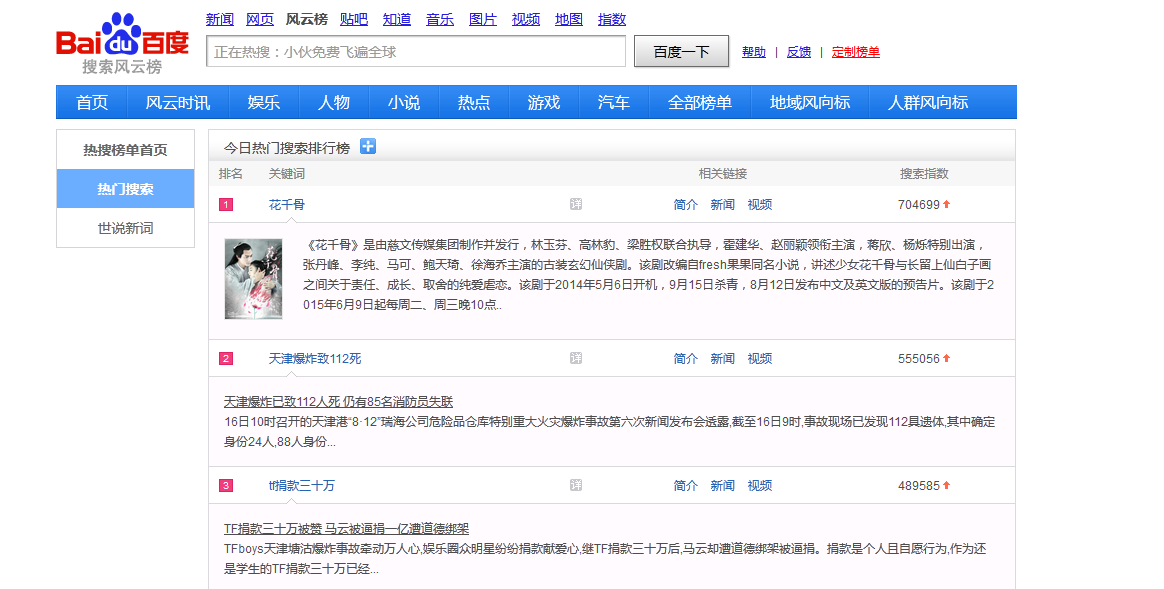Image resolution: width=1164 pixels, height=589 pixels.
Task: Click the rank 3 badge
Action: coord(226,486)
